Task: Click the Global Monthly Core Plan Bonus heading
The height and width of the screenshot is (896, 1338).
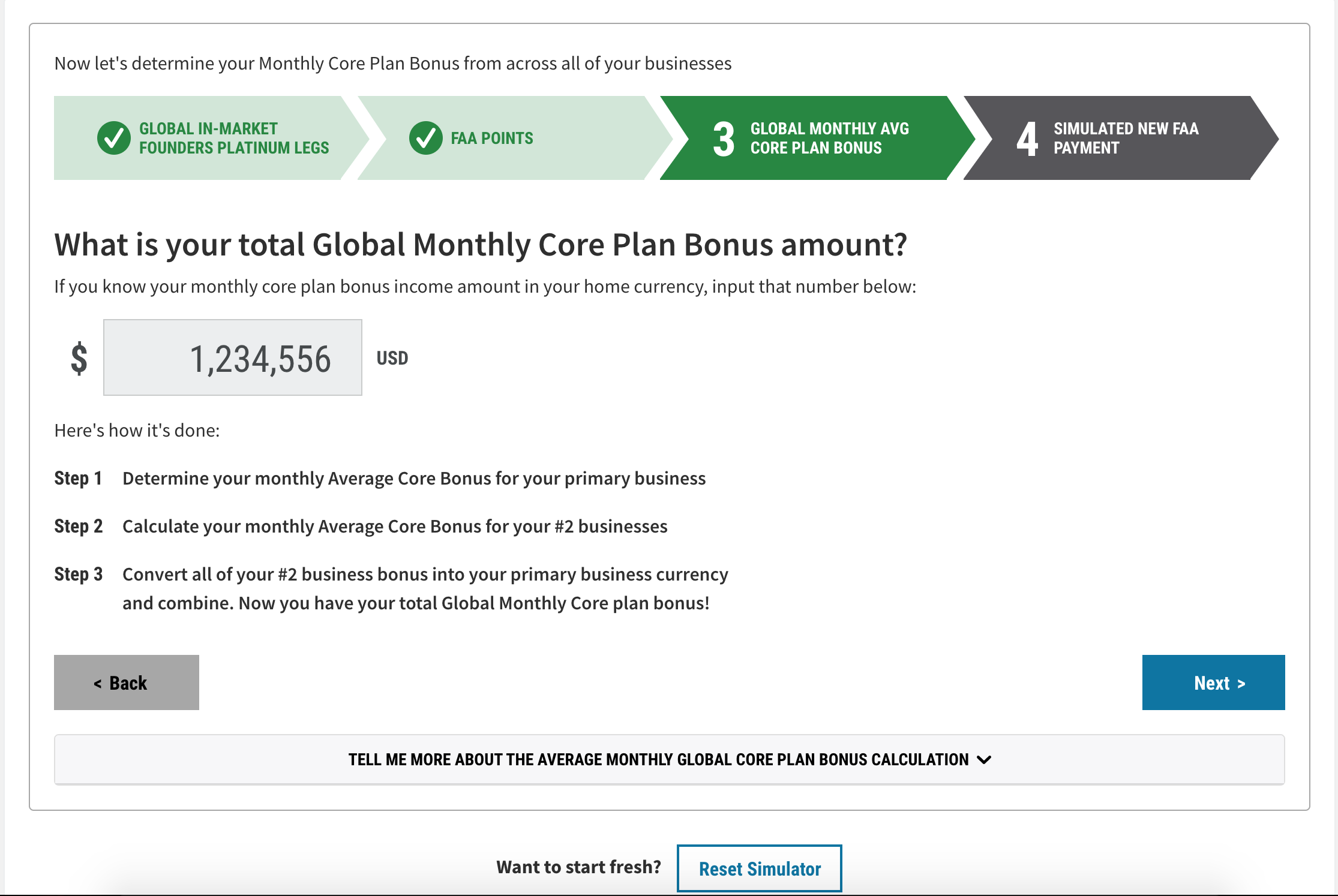Action: (480, 245)
